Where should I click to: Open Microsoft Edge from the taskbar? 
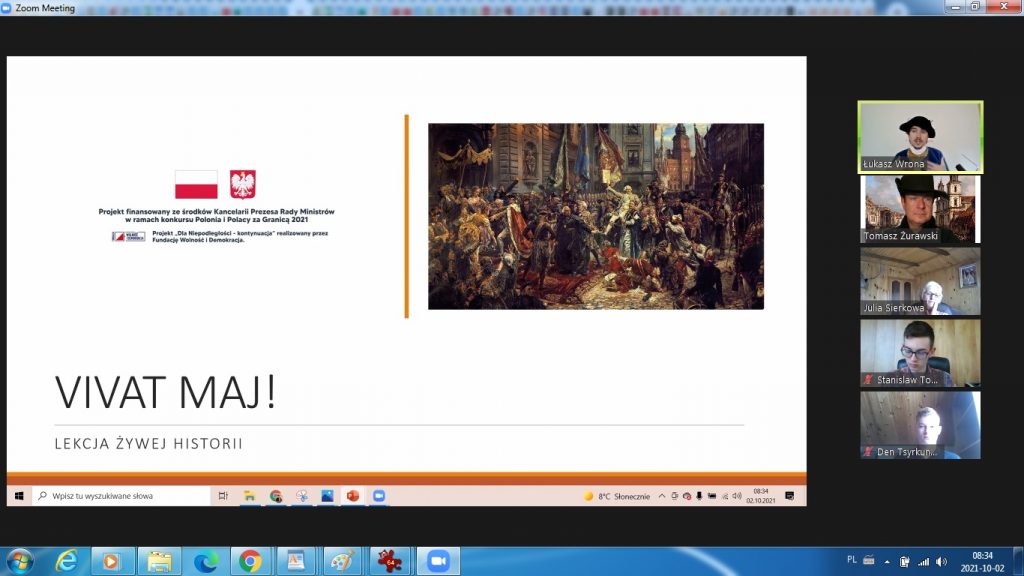coord(205,561)
